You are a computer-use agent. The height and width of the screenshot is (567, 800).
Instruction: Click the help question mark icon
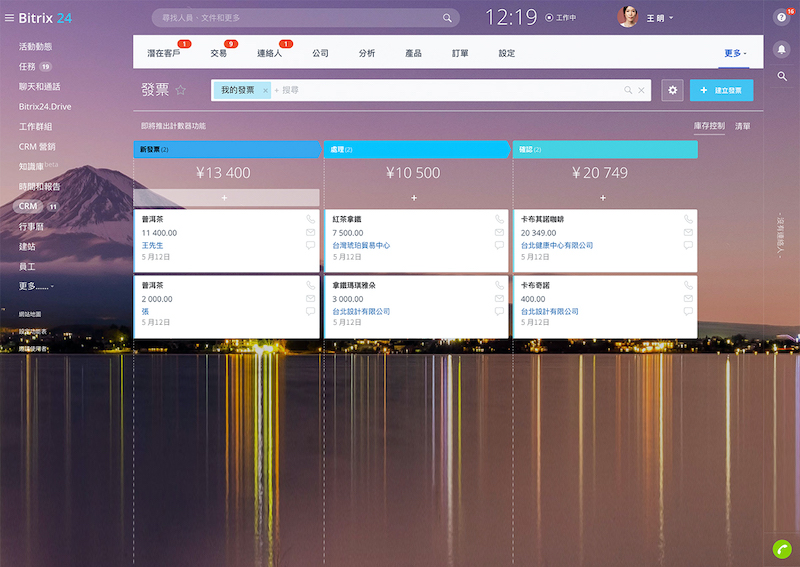781,17
